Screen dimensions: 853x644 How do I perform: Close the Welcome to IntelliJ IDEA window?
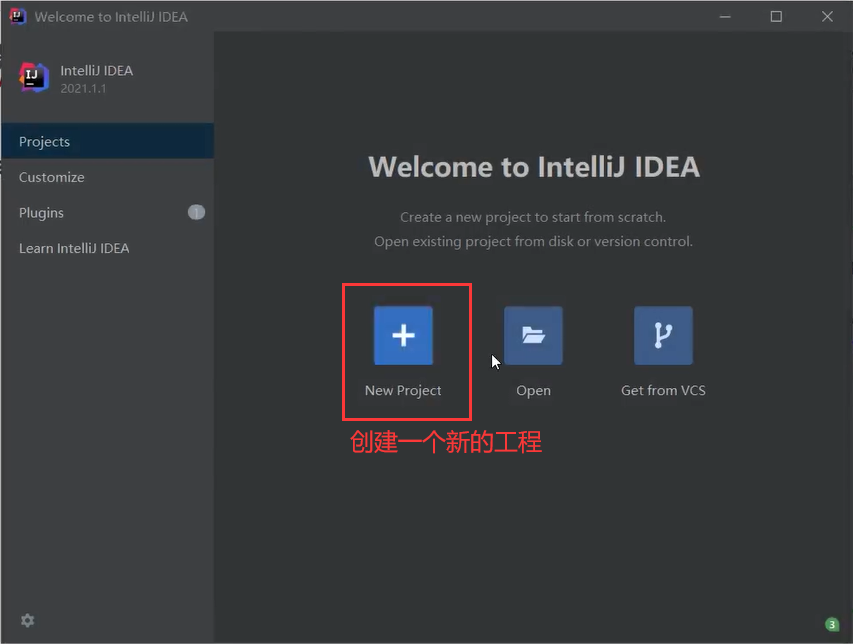tap(827, 17)
